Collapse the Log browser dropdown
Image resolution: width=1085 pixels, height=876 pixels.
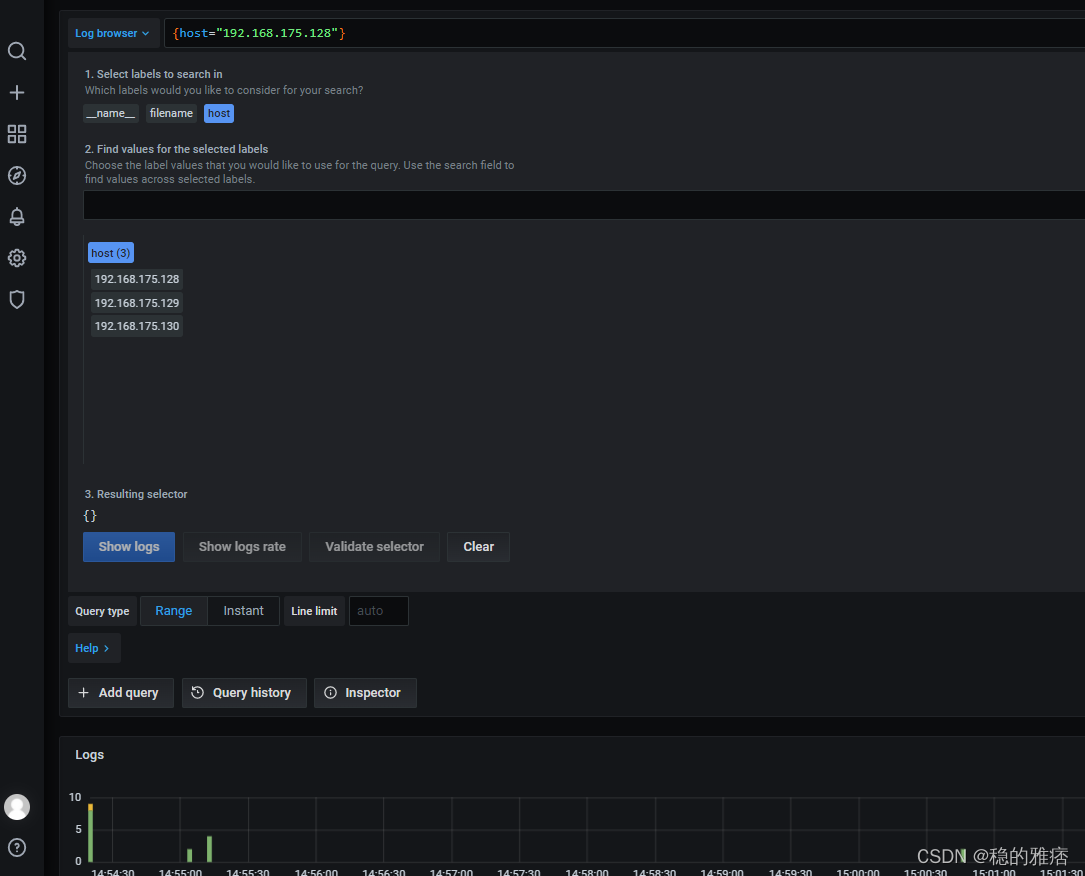coord(113,33)
